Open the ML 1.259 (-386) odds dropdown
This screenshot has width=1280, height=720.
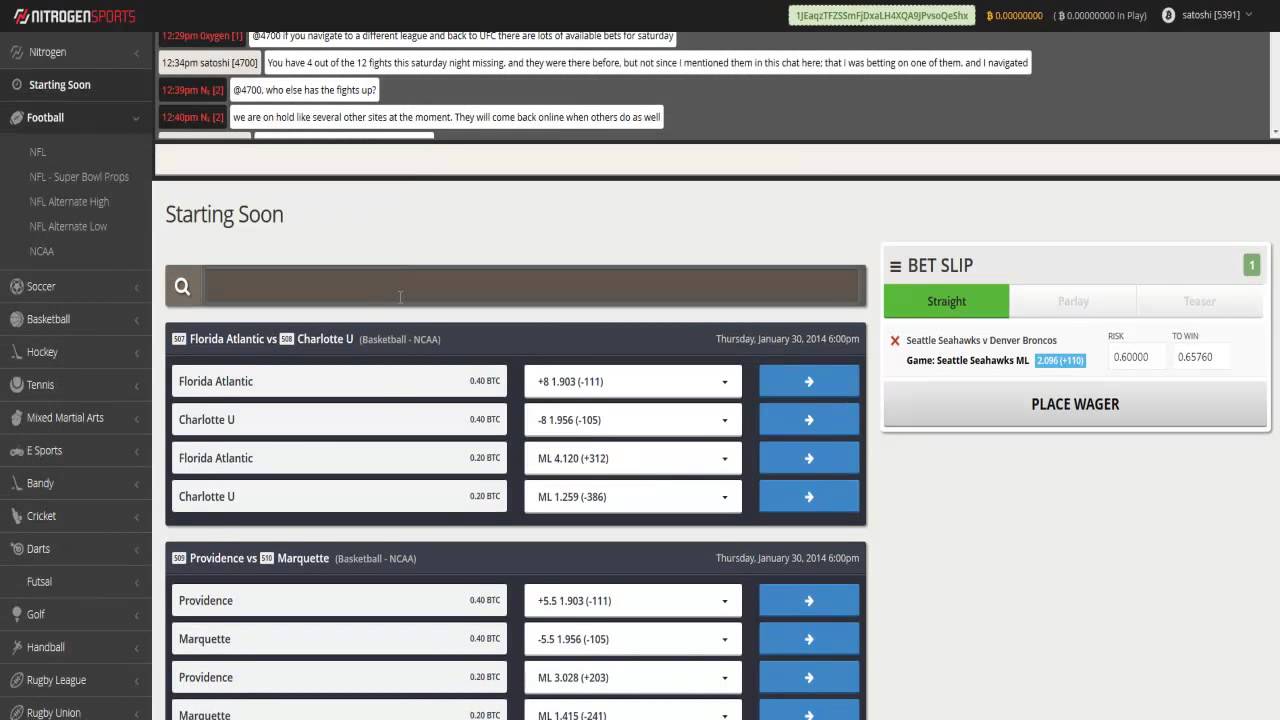(x=633, y=497)
